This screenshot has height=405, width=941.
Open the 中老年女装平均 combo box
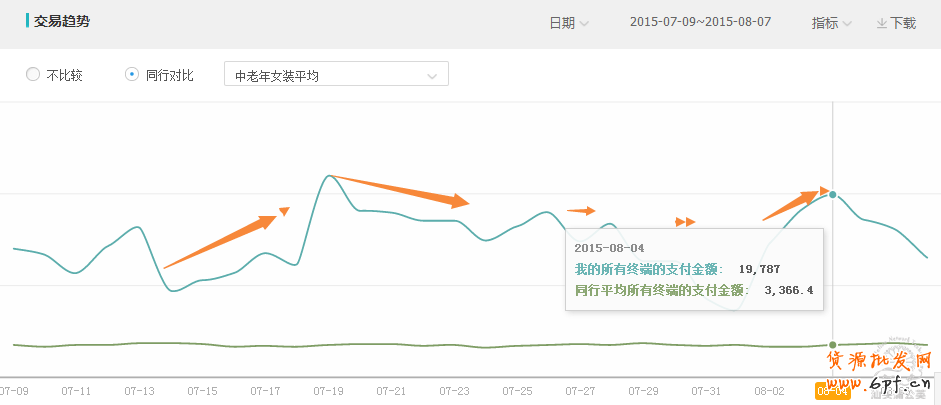point(336,75)
